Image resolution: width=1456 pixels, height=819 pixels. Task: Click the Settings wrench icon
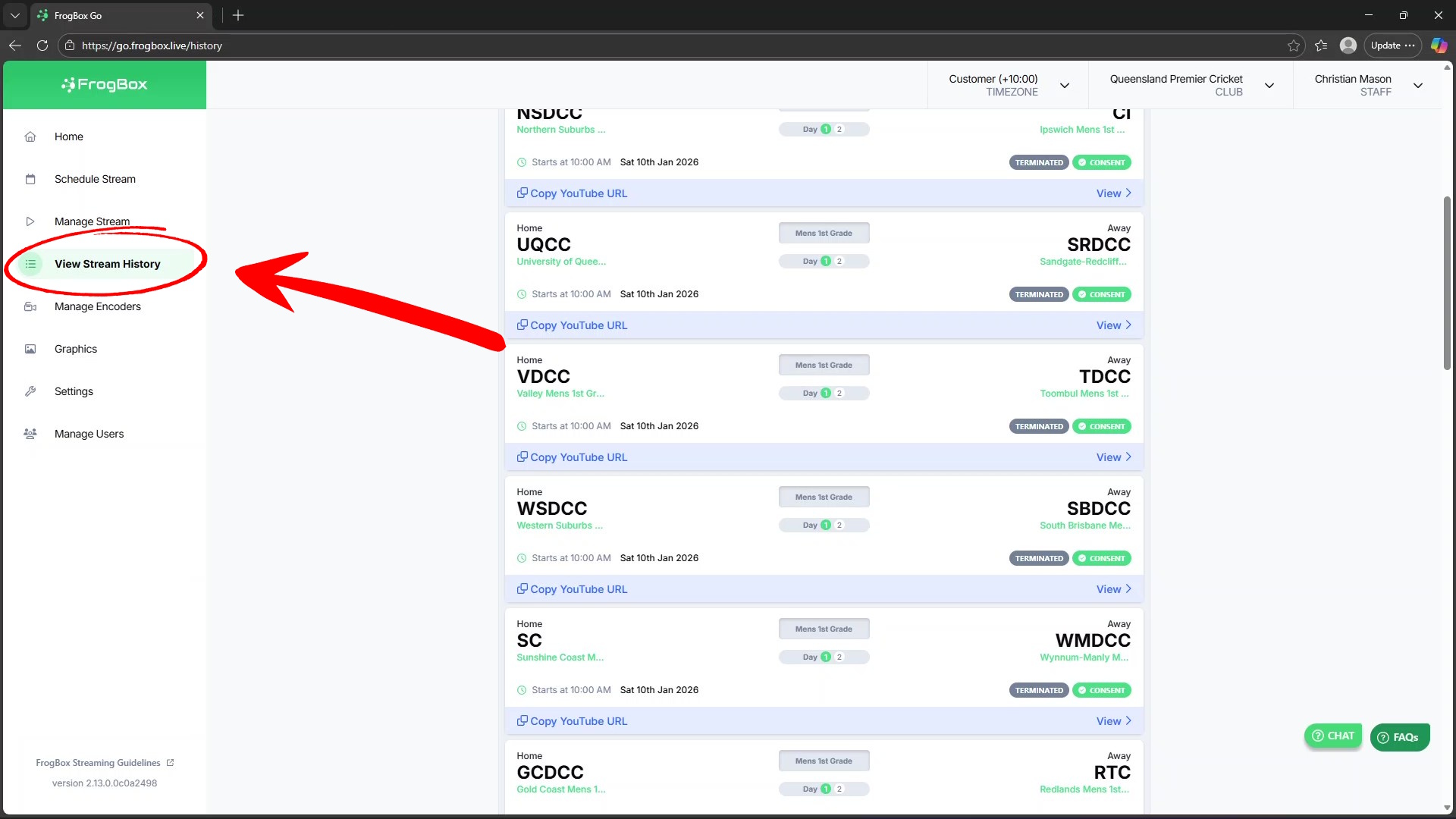(30, 391)
